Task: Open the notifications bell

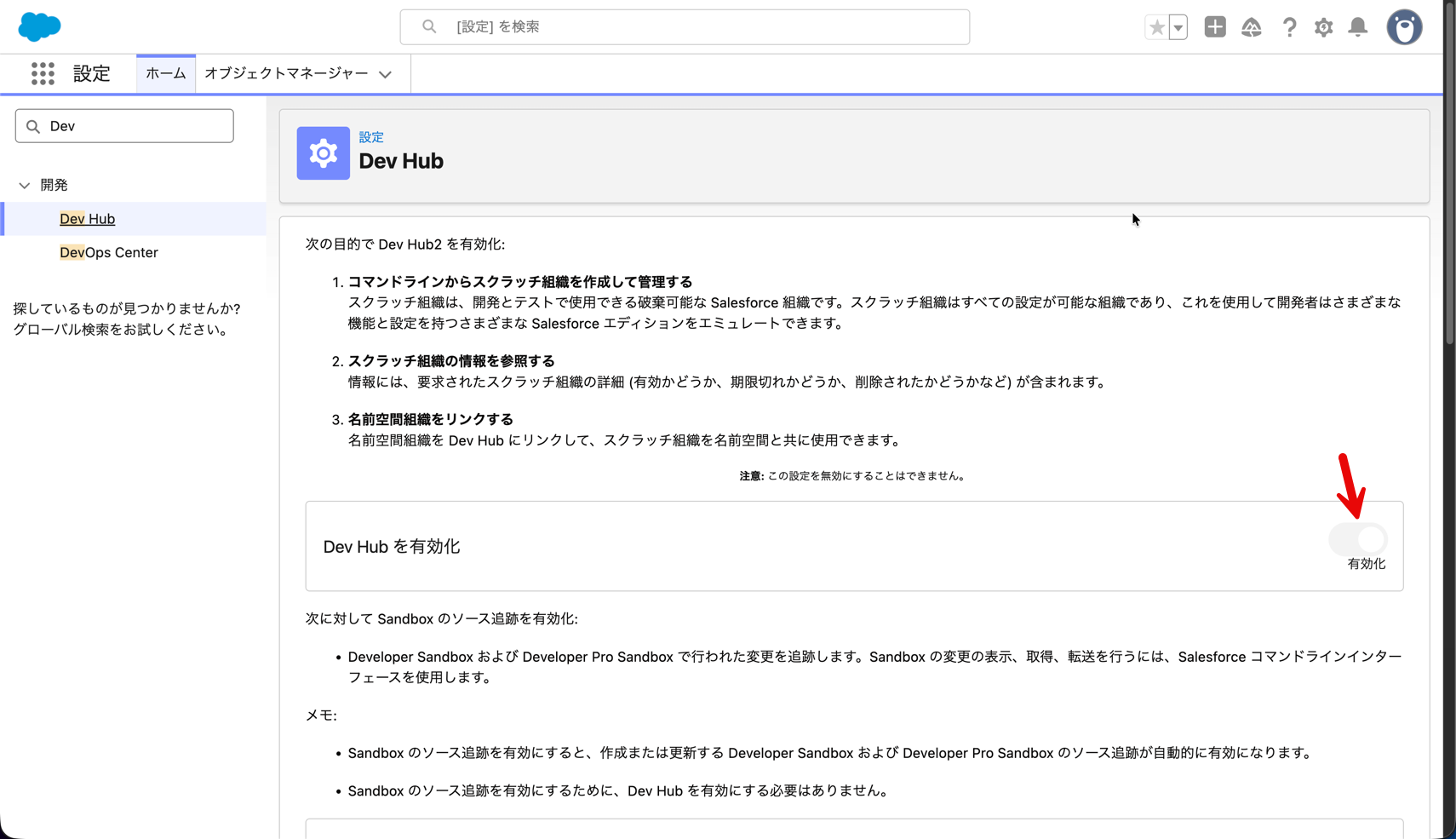Action: pyautogui.click(x=1358, y=27)
